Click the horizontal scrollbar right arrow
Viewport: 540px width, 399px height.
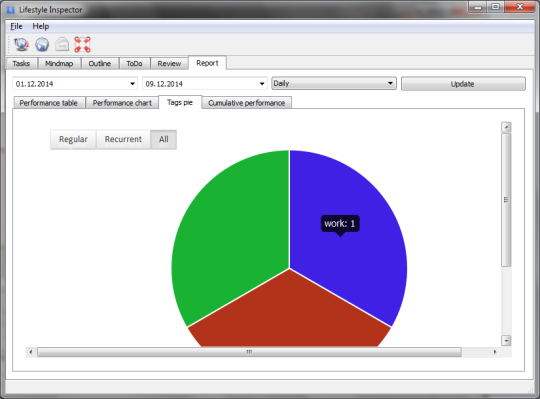495,352
